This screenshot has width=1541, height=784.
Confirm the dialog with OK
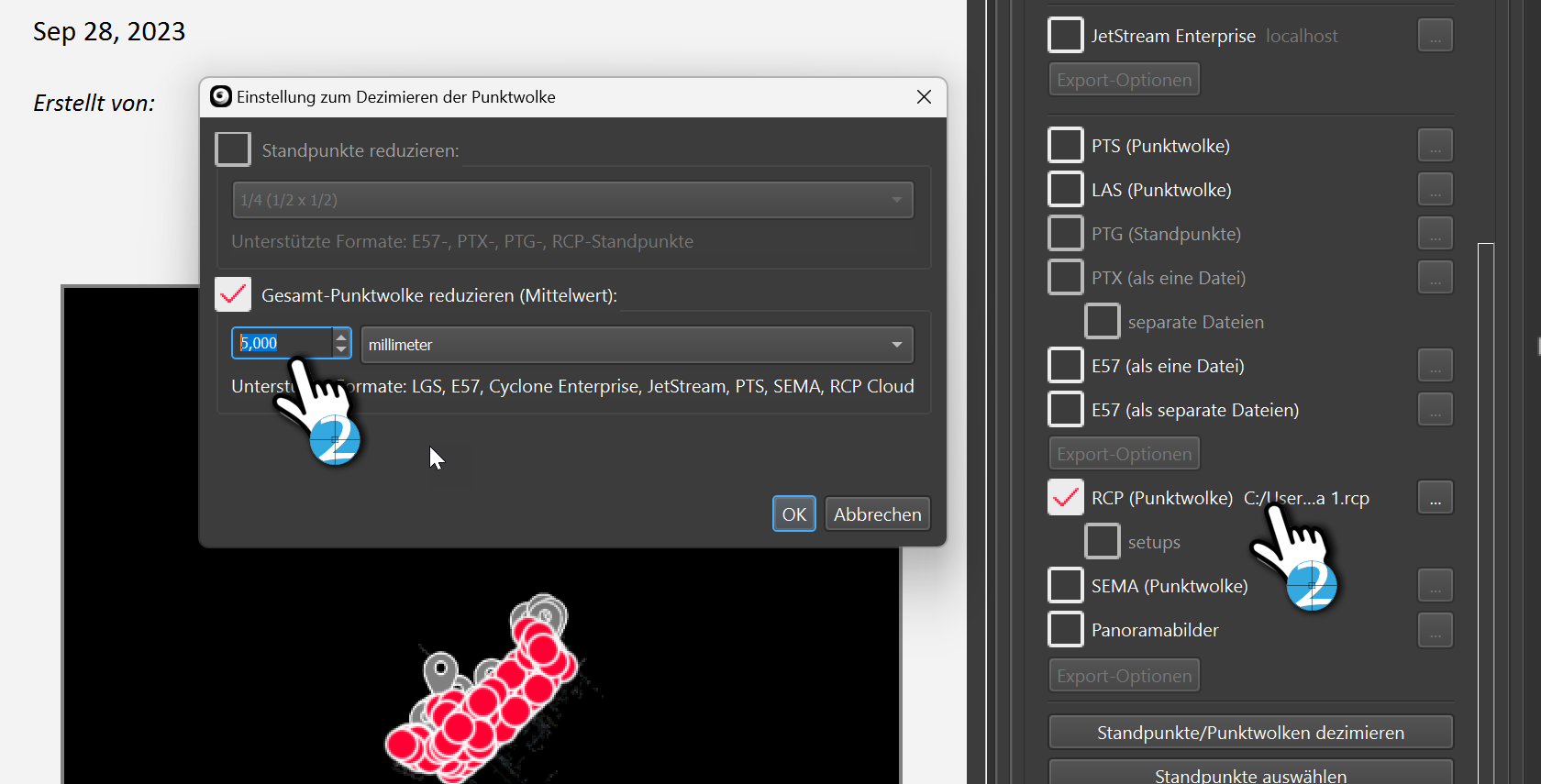[x=793, y=514]
